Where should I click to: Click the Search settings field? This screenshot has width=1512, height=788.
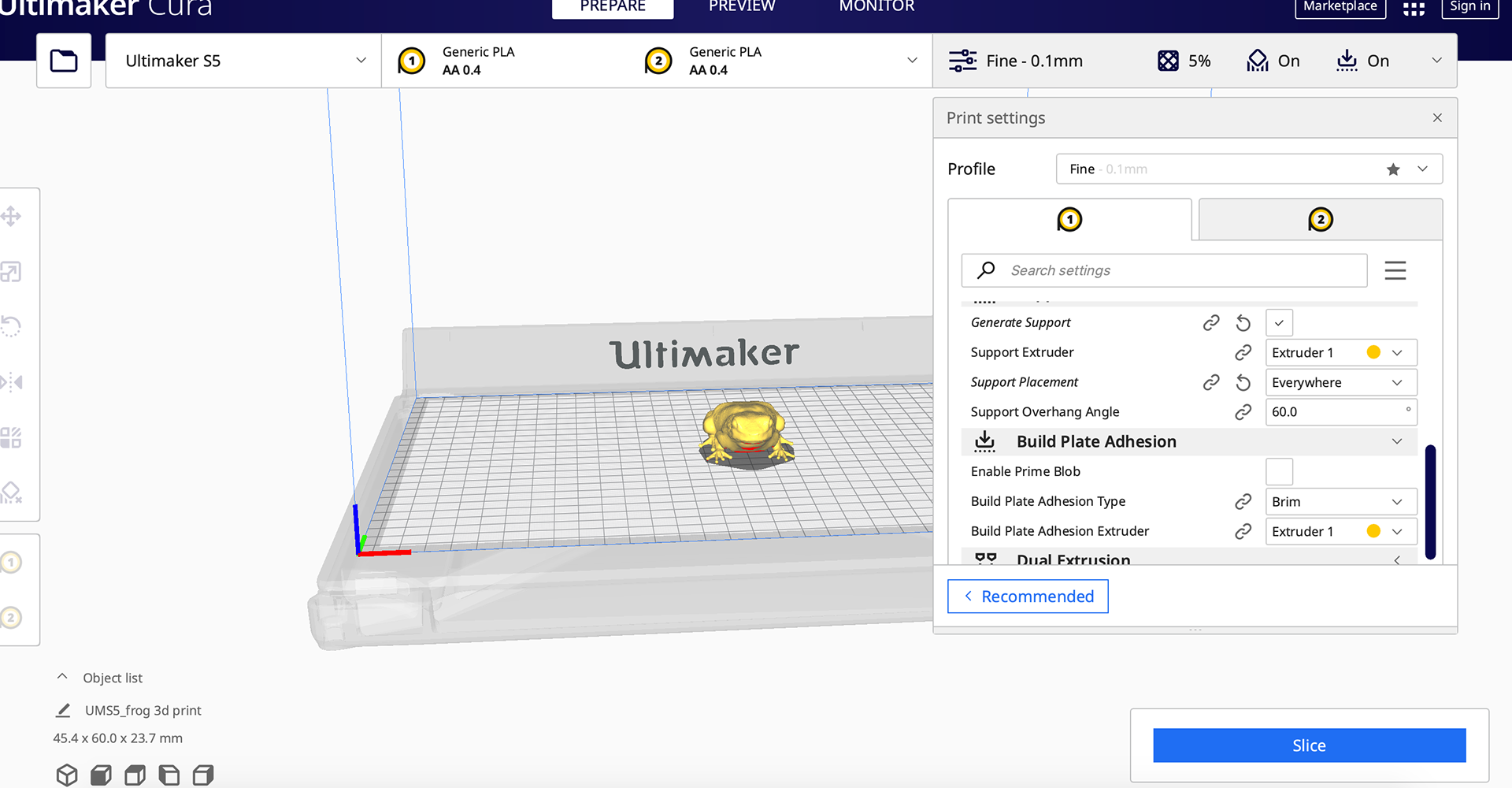click(1164, 270)
